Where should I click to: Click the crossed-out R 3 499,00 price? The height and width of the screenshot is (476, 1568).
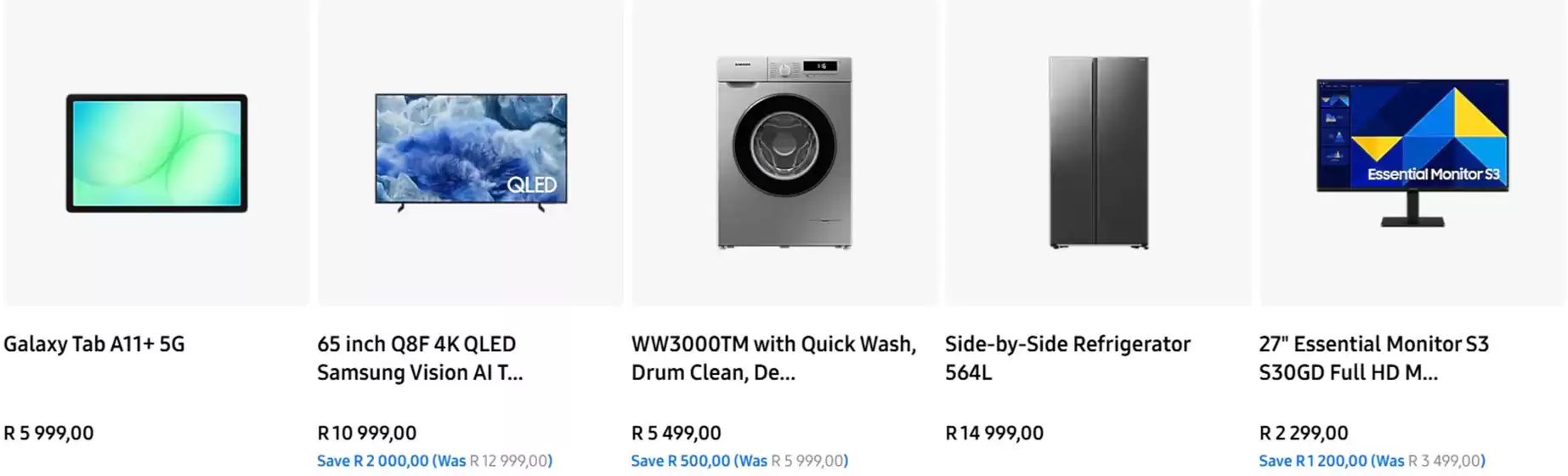[x=1445, y=461]
